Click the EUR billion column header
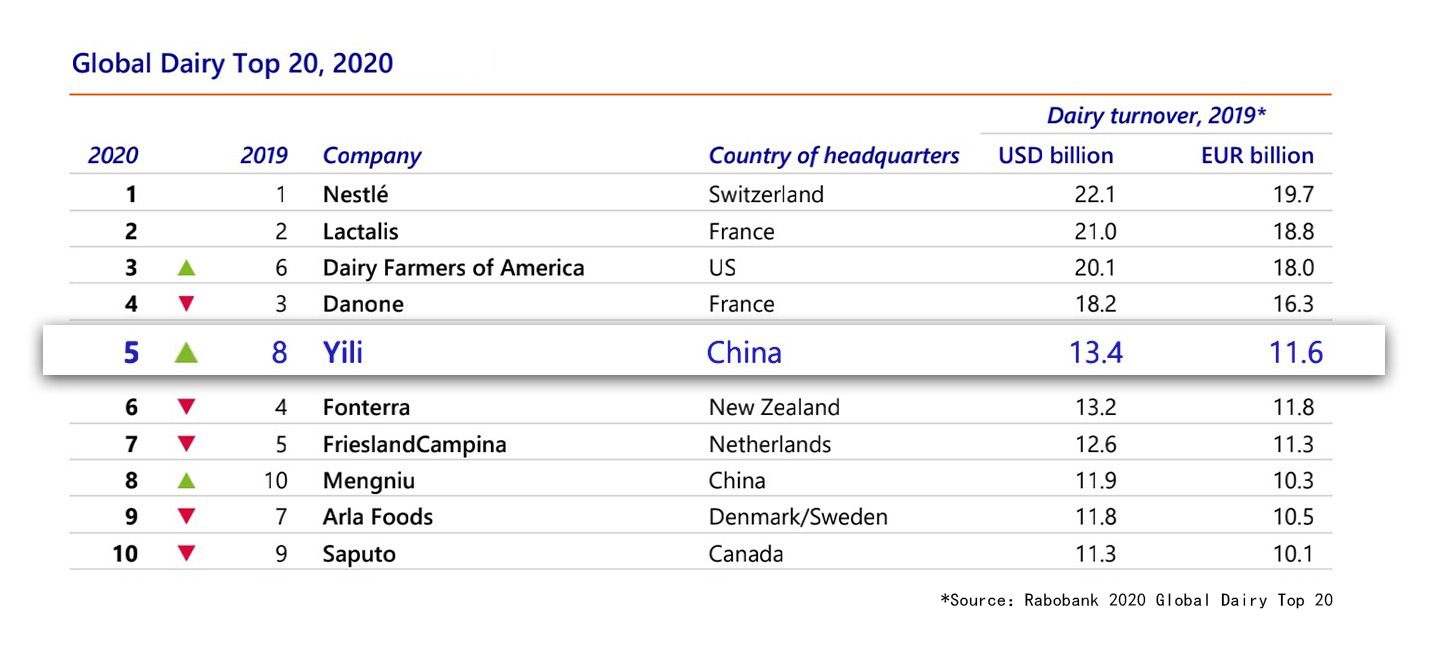The height and width of the screenshot is (647, 1430). 1257,156
